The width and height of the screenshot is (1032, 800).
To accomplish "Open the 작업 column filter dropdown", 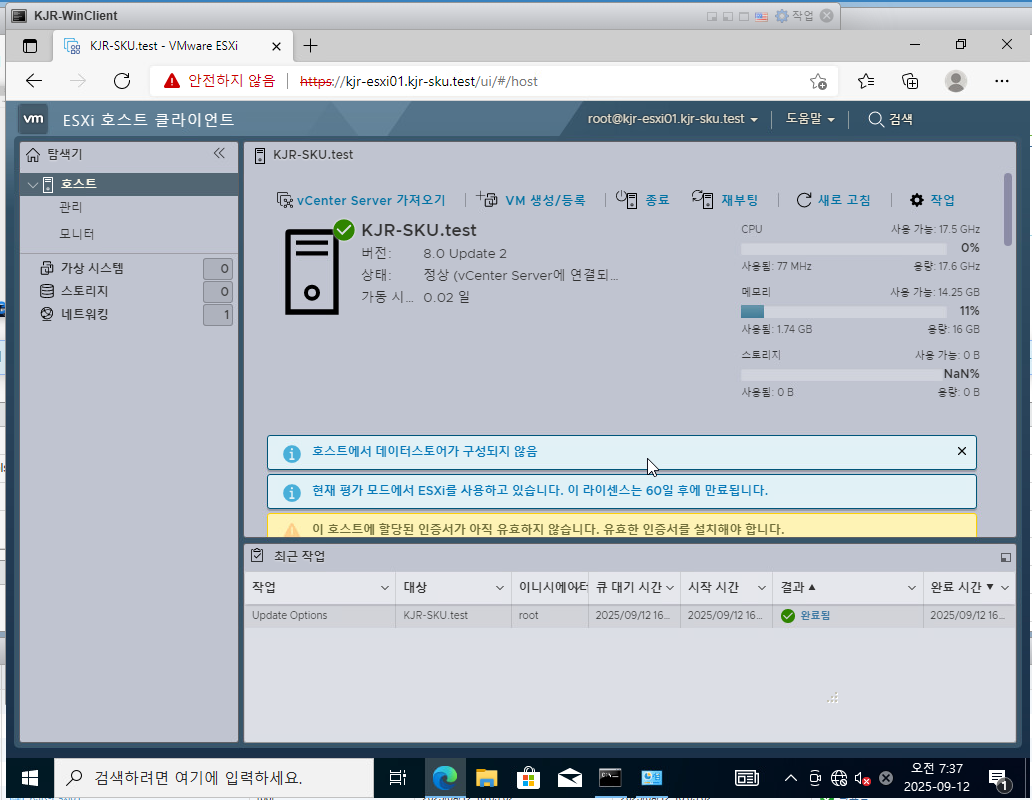I will [x=385, y=588].
